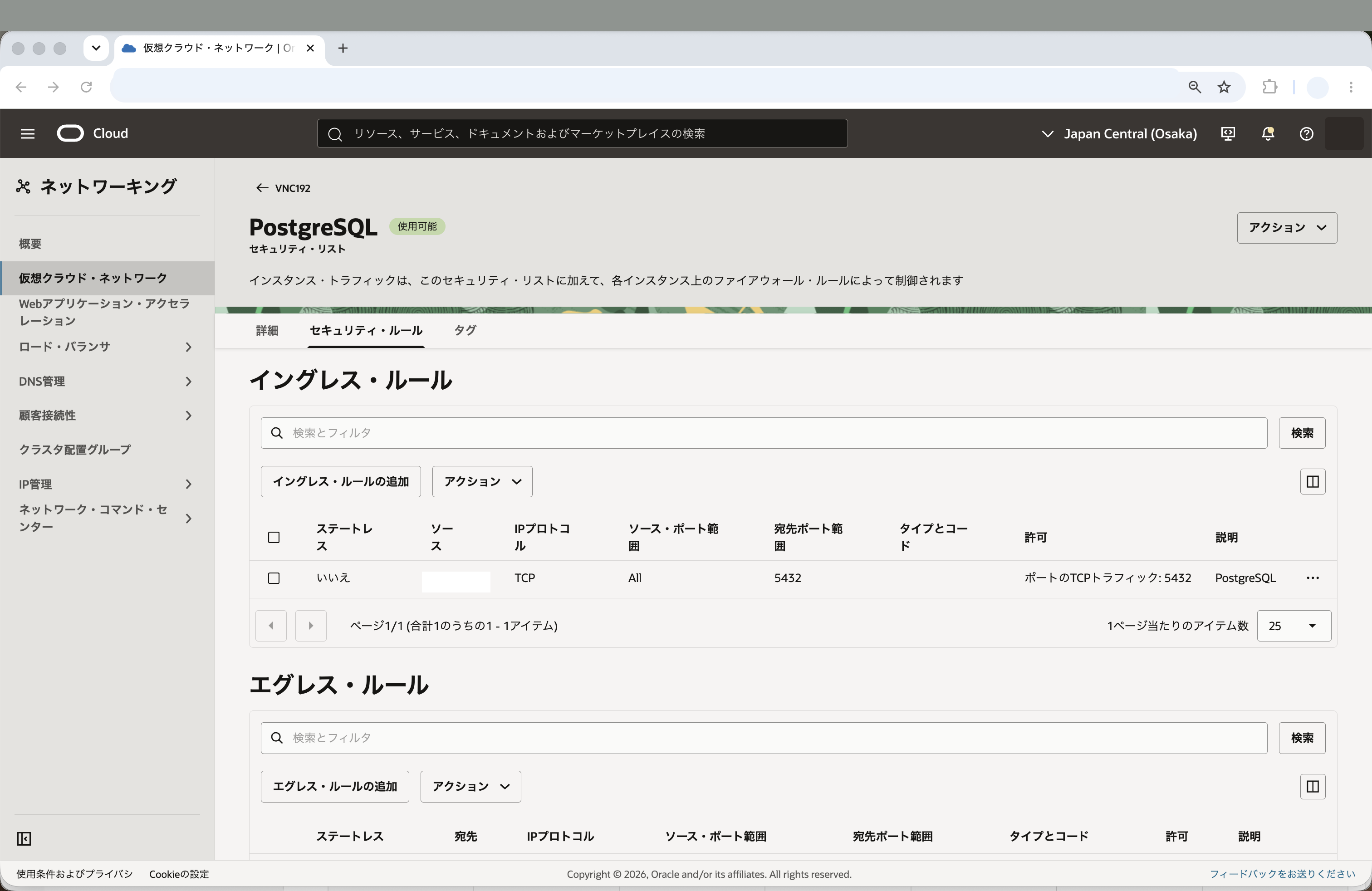Open the egress rules アクション dropdown
Image resolution: width=1372 pixels, height=891 pixels.
pos(470,787)
